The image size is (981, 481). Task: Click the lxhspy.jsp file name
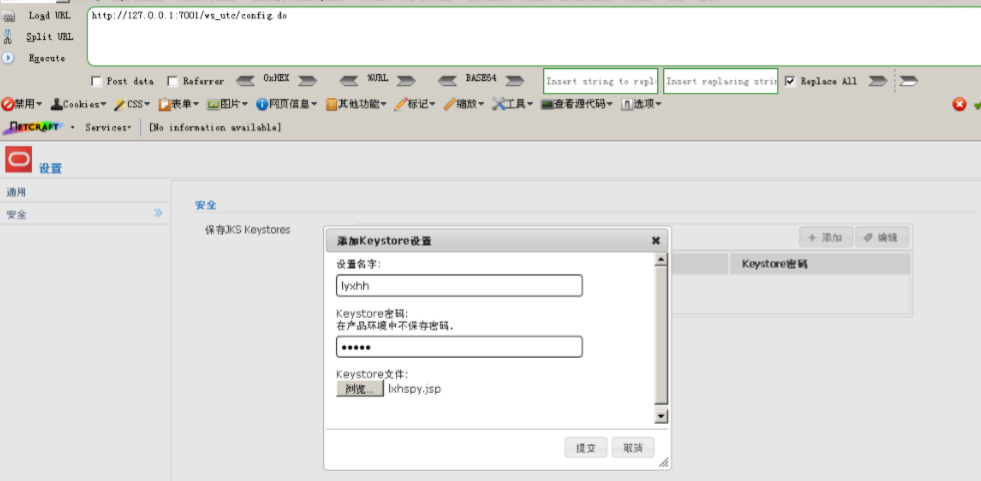pyautogui.click(x=414, y=389)
